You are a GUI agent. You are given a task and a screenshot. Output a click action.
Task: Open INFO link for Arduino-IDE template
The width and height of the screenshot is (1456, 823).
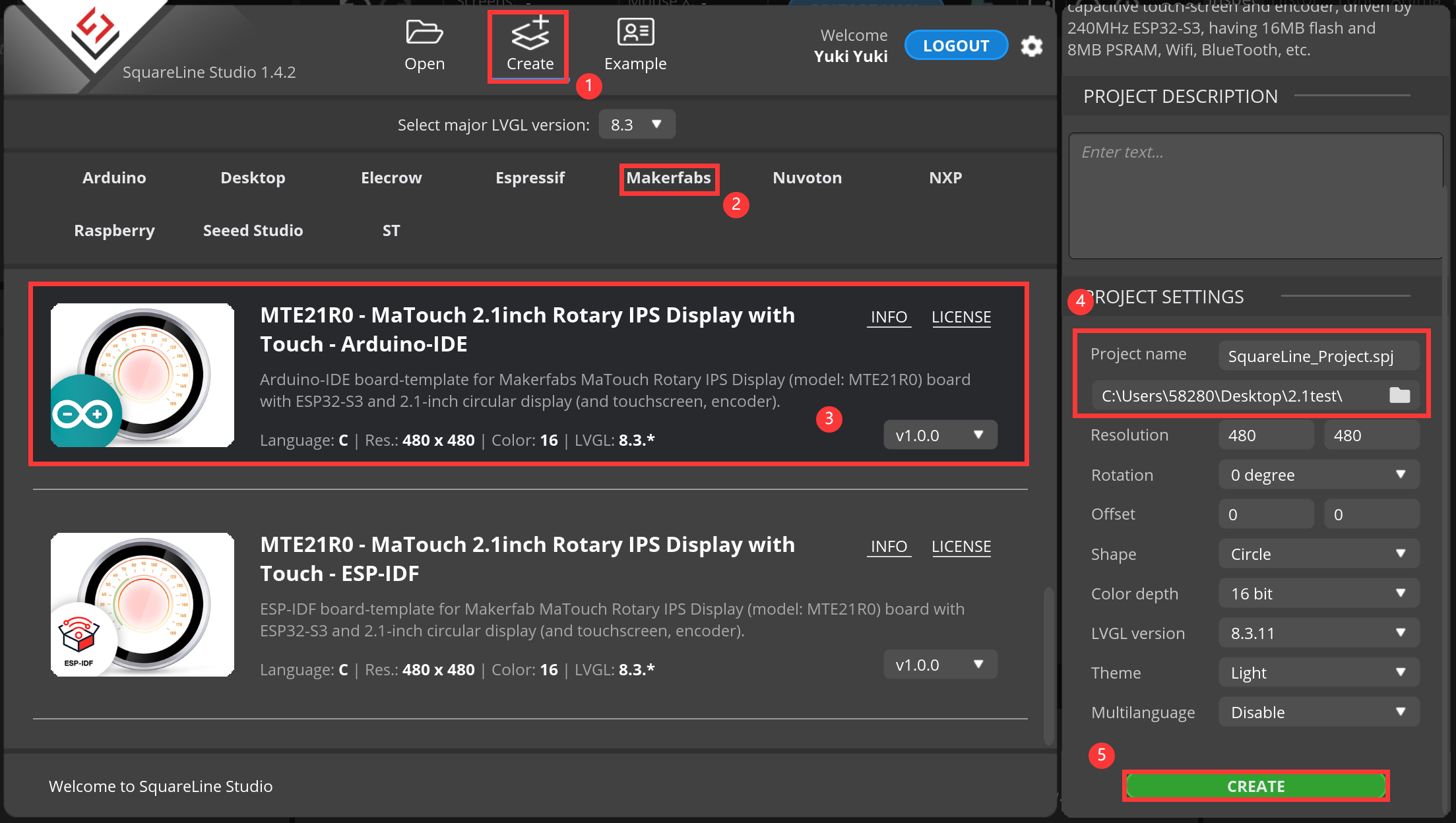click(x=889, y=317)
